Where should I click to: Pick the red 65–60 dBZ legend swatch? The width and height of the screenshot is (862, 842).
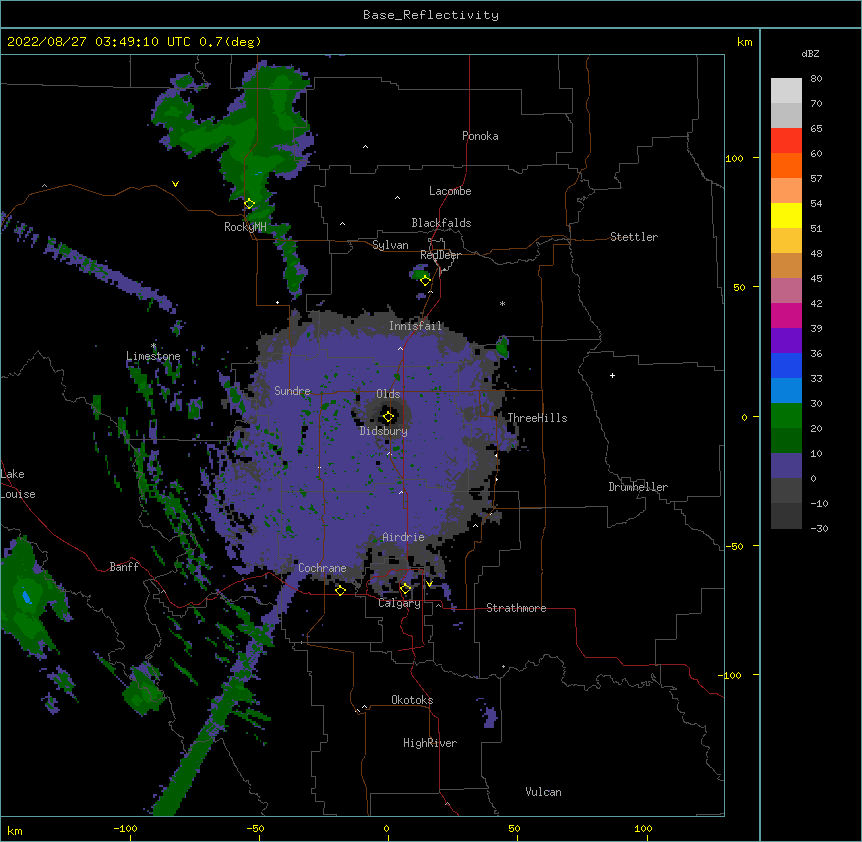pos(786,141)
